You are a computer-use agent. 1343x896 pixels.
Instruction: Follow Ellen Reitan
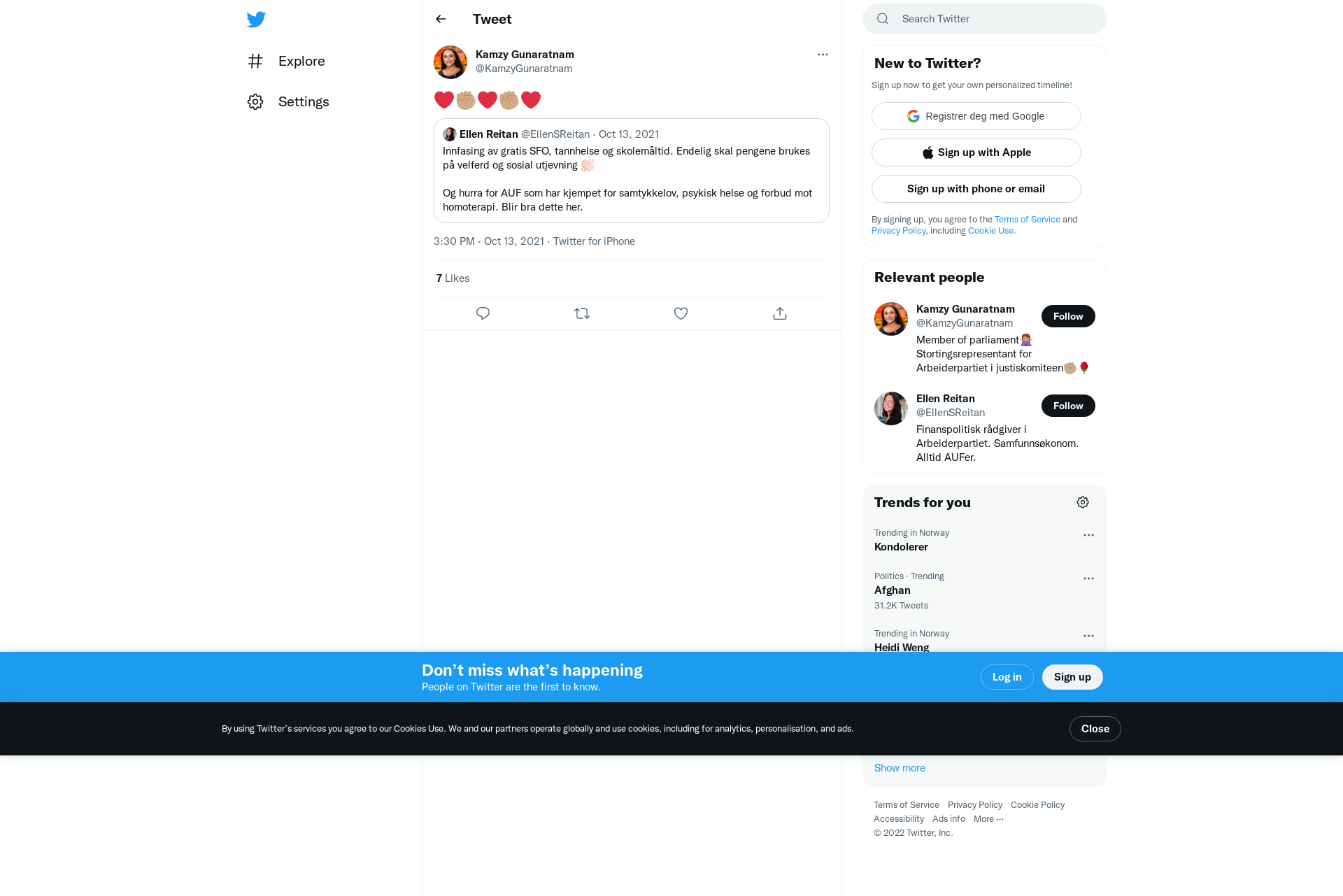(1068, 406)
